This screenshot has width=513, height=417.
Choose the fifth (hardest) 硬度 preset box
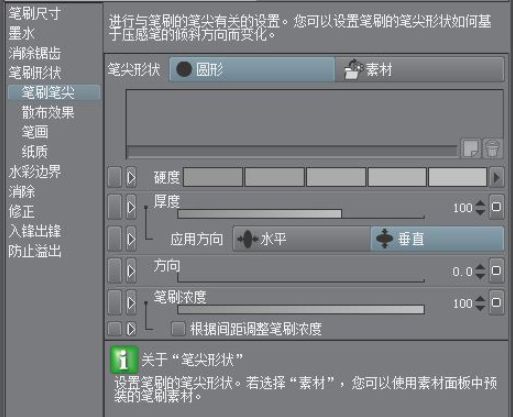(x=457, y=177)
